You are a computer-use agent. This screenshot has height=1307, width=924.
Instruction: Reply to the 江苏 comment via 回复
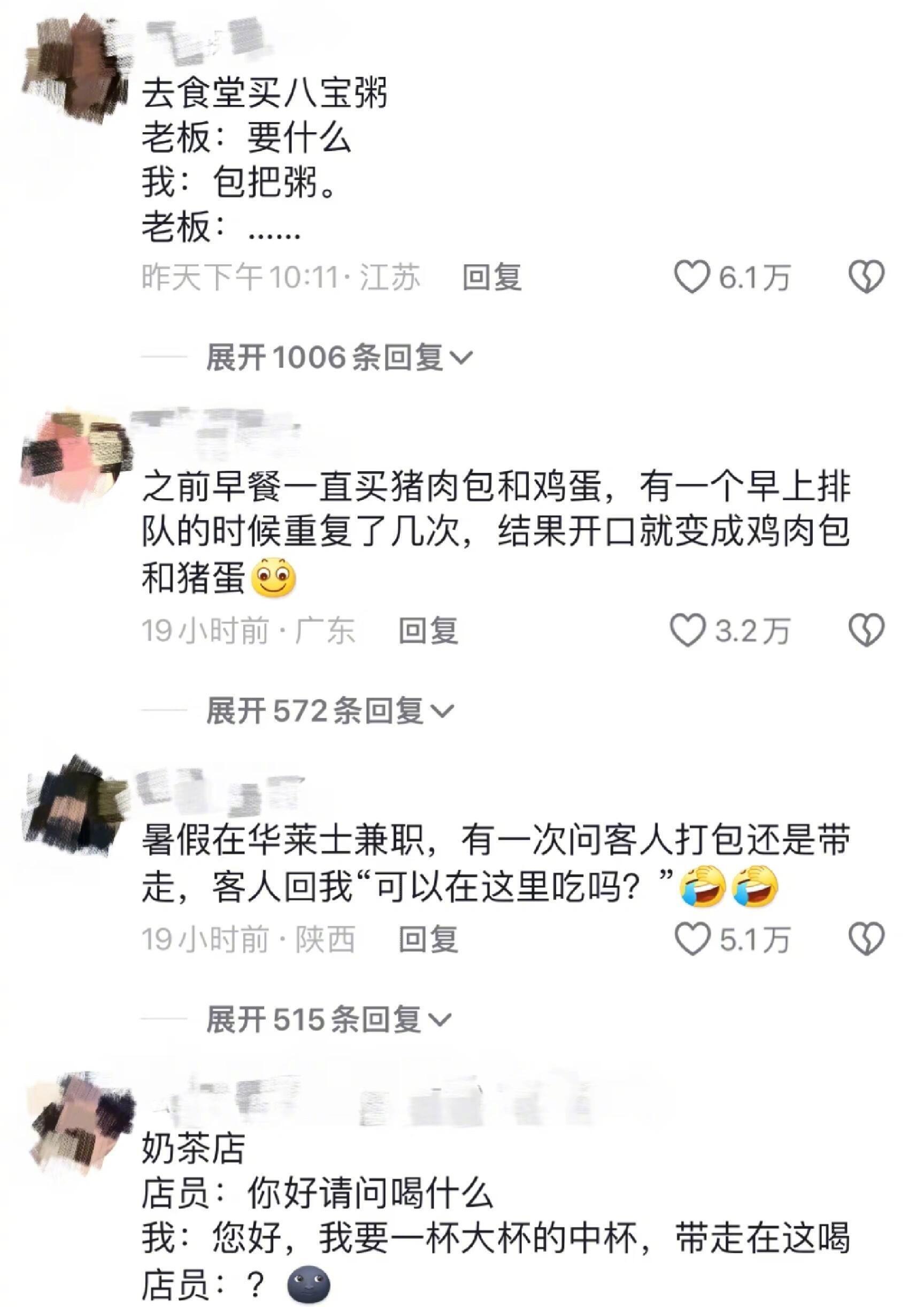(492, 278)
